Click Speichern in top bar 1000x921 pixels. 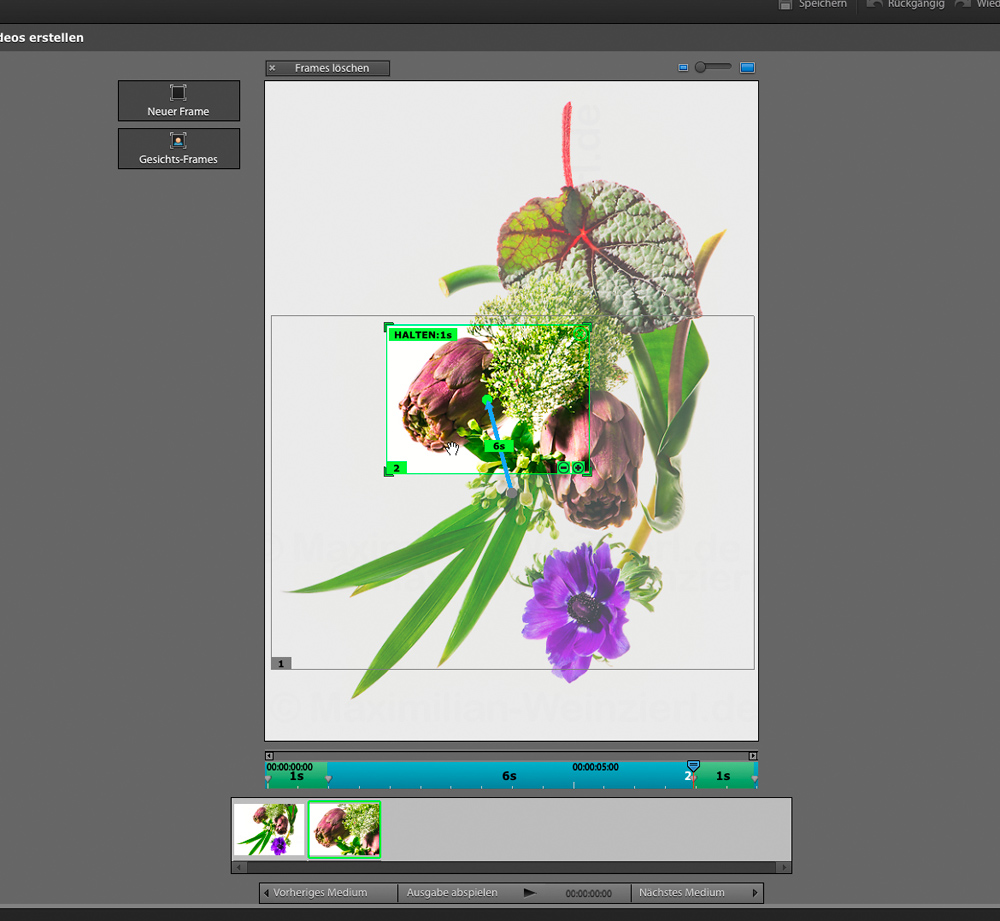(813, 4)
